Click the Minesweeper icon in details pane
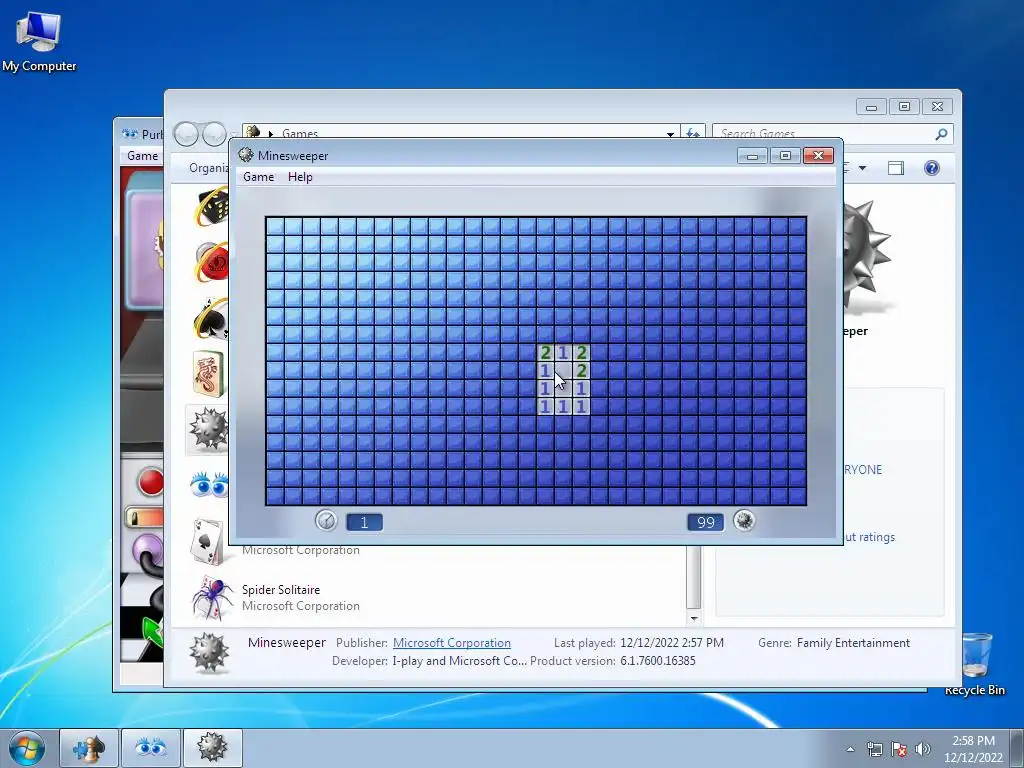This screenshot has height=768, width=1024. coord(209,652)
